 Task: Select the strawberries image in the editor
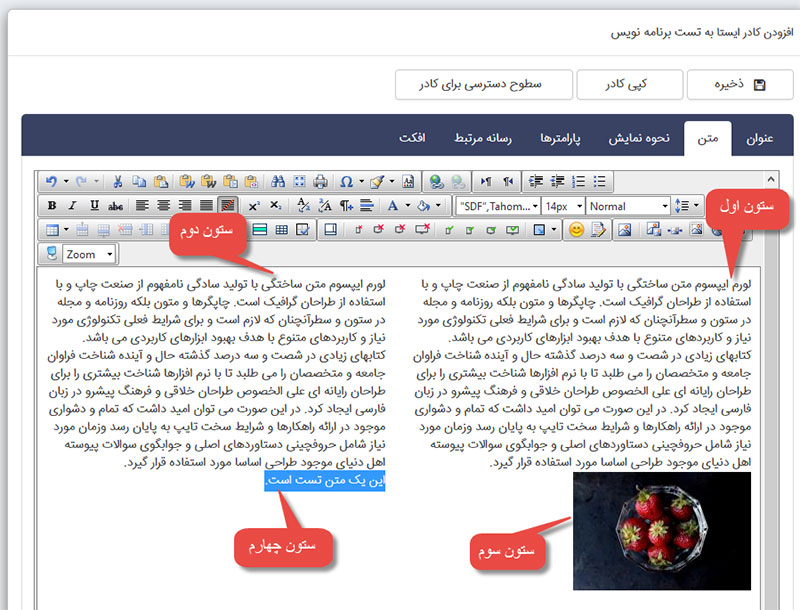(x=662, y=530)
